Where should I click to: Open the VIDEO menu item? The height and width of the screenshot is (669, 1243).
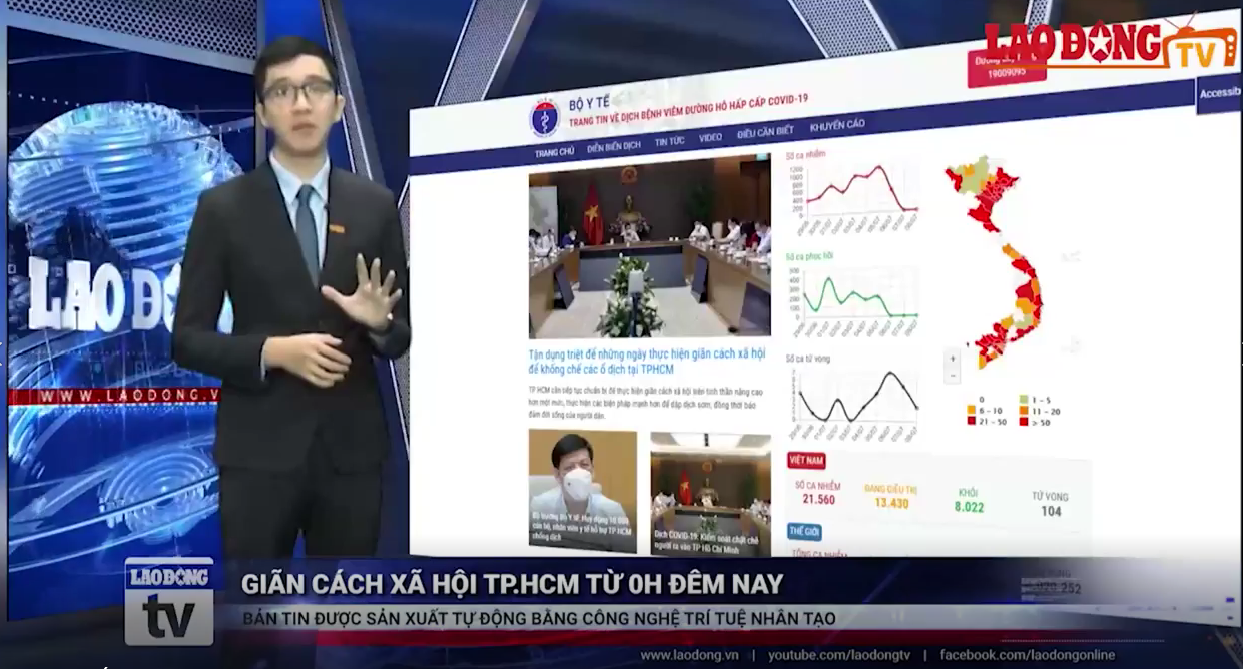click(710, 137)
